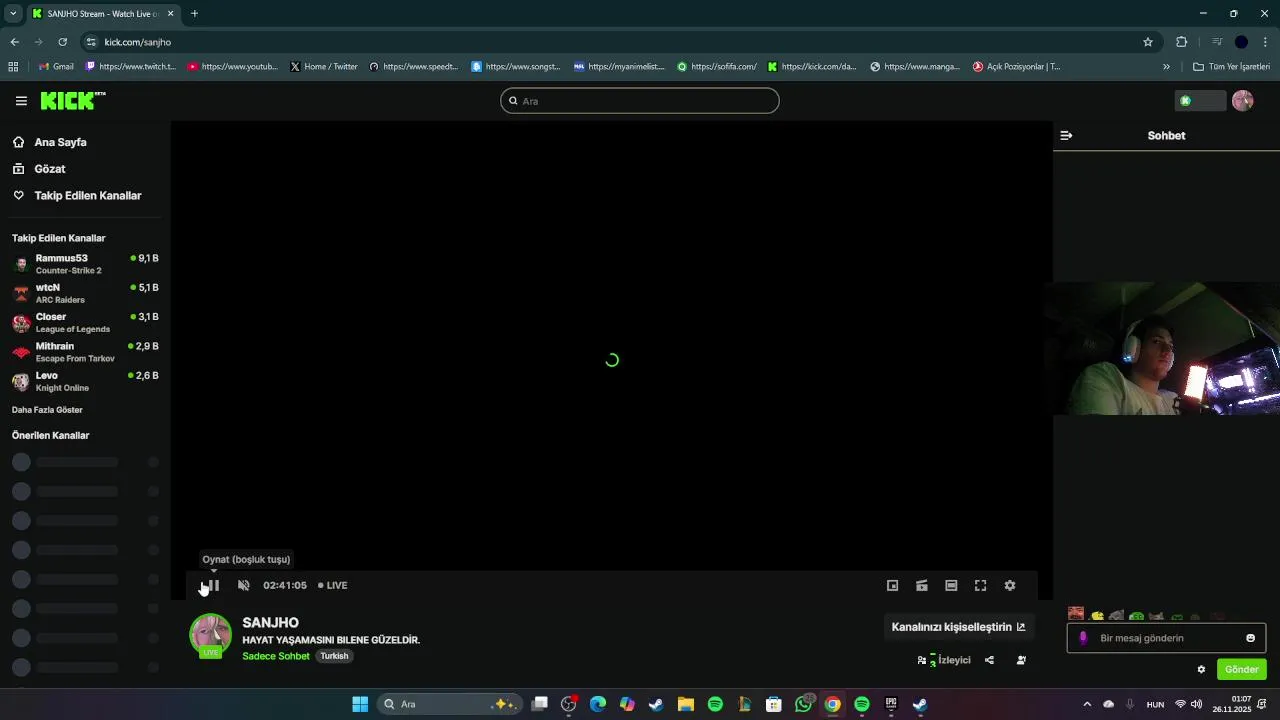Toggle theater mode in player

951,585
